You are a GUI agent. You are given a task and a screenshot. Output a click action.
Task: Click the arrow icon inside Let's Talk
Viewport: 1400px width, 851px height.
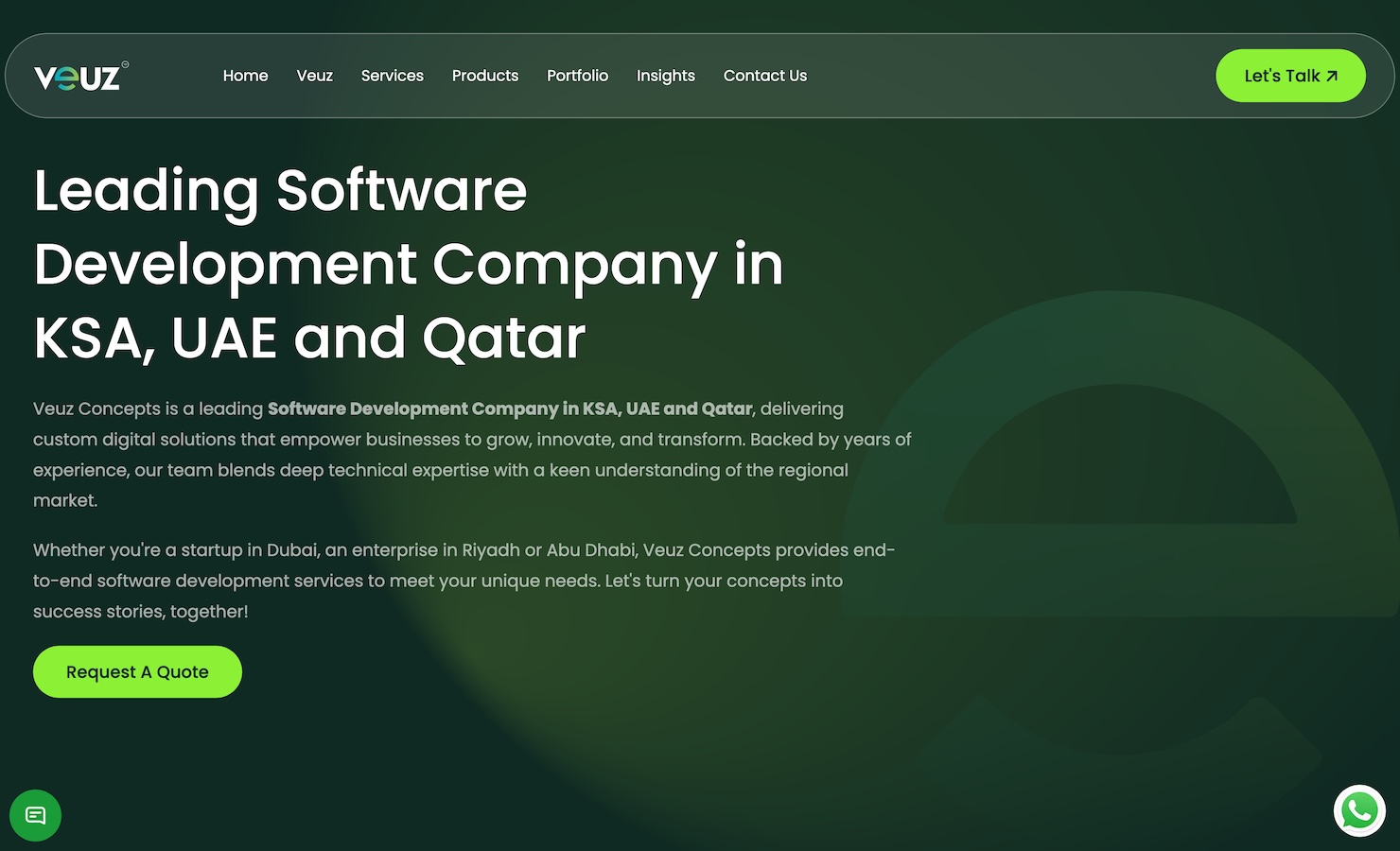click(1332, 77)
